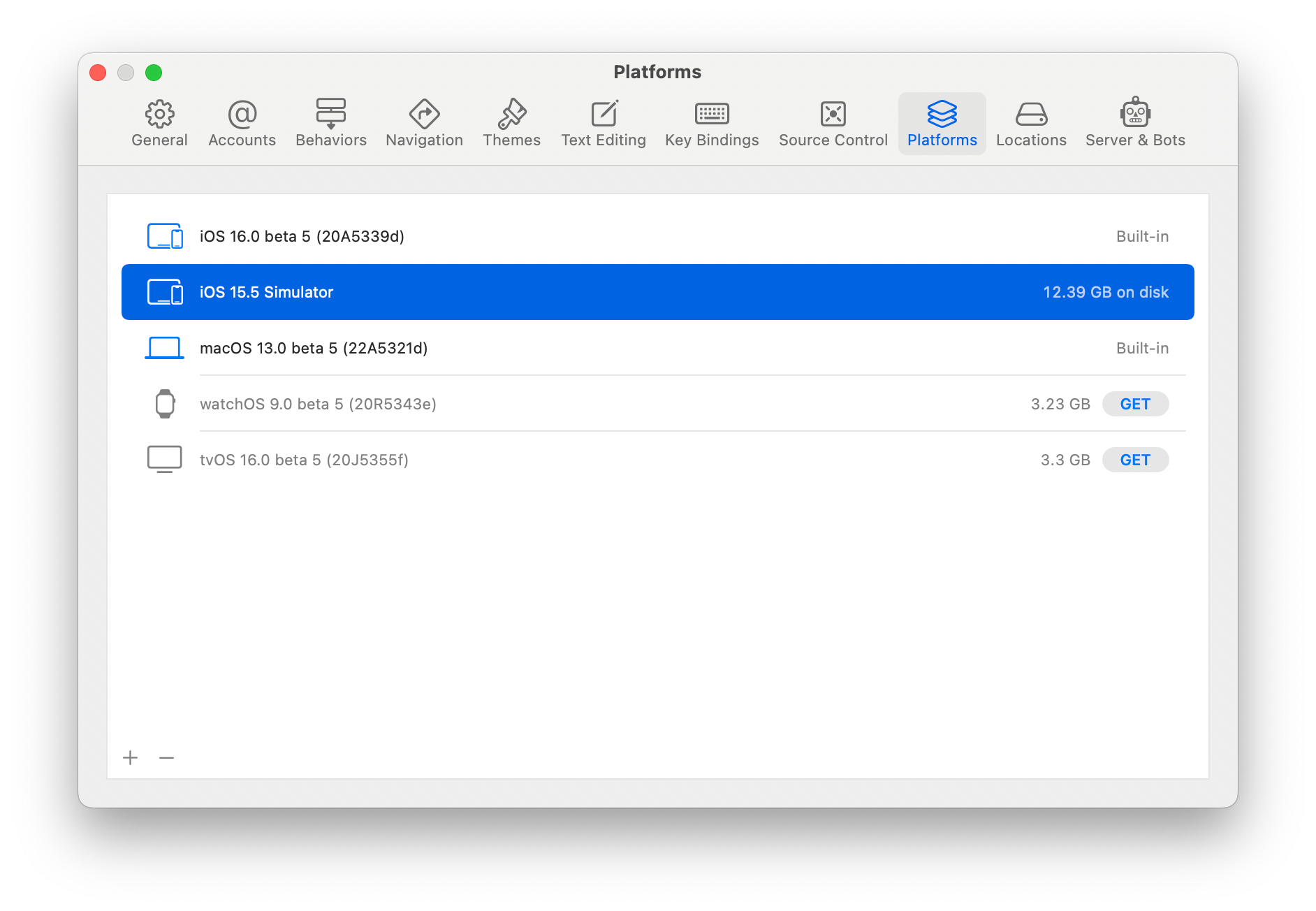Open the Accounts at-sign icon
The width and height of the screenshot is (1316, 911).
[242, 114]
